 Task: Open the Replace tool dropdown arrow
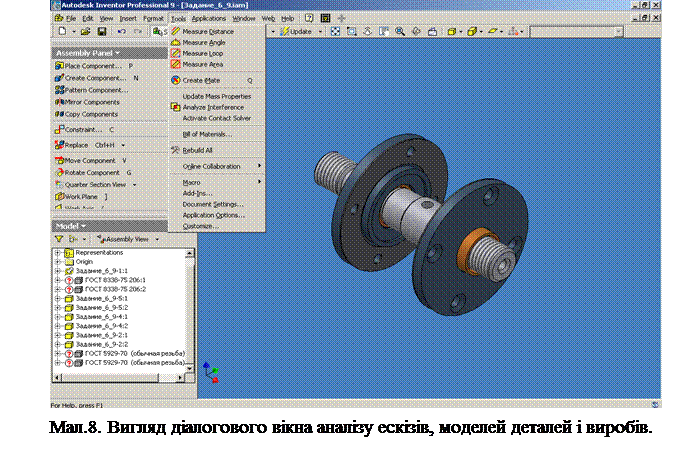pyautogui.click(x=123, y=145)
